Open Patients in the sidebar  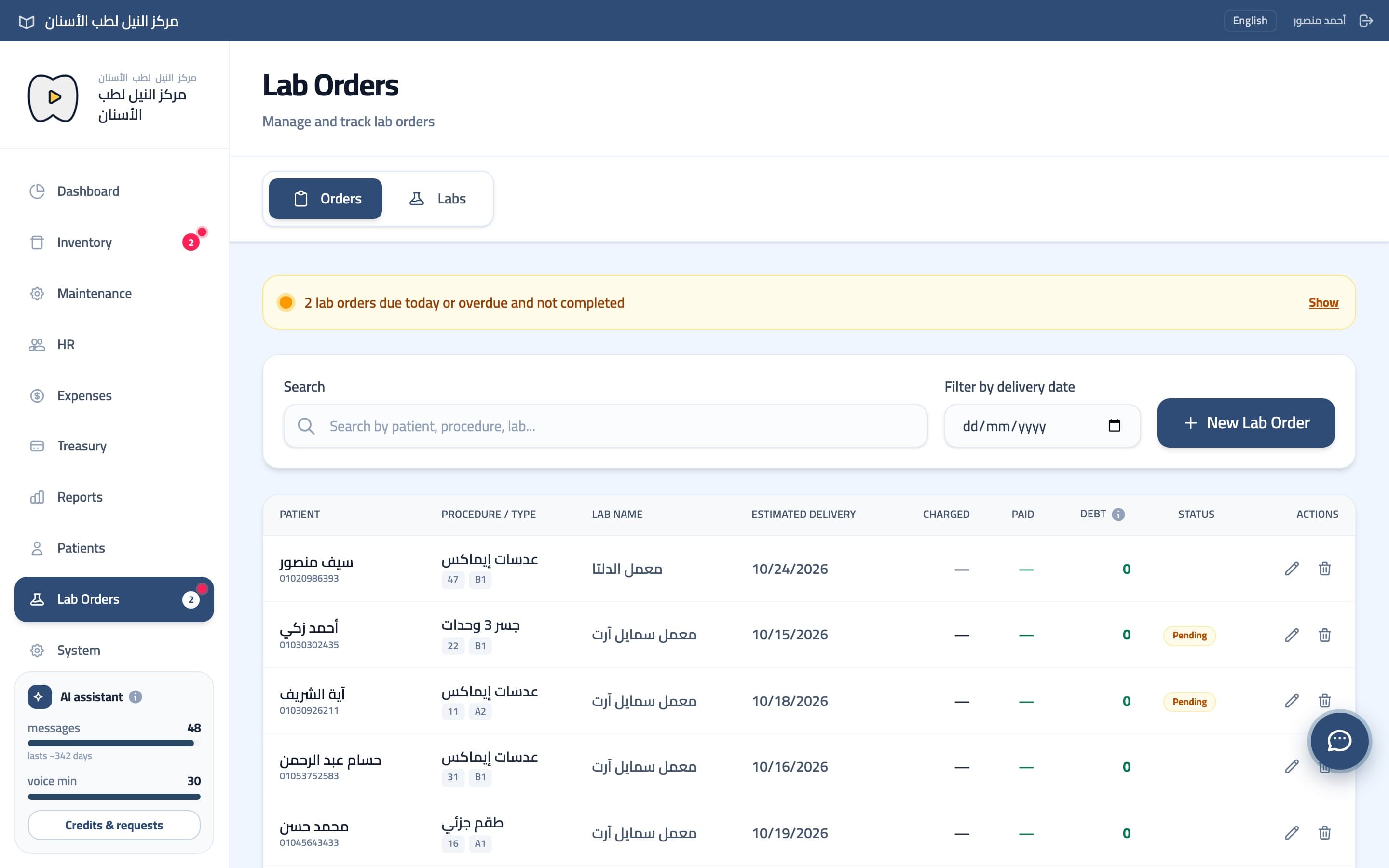coord(114,548)
